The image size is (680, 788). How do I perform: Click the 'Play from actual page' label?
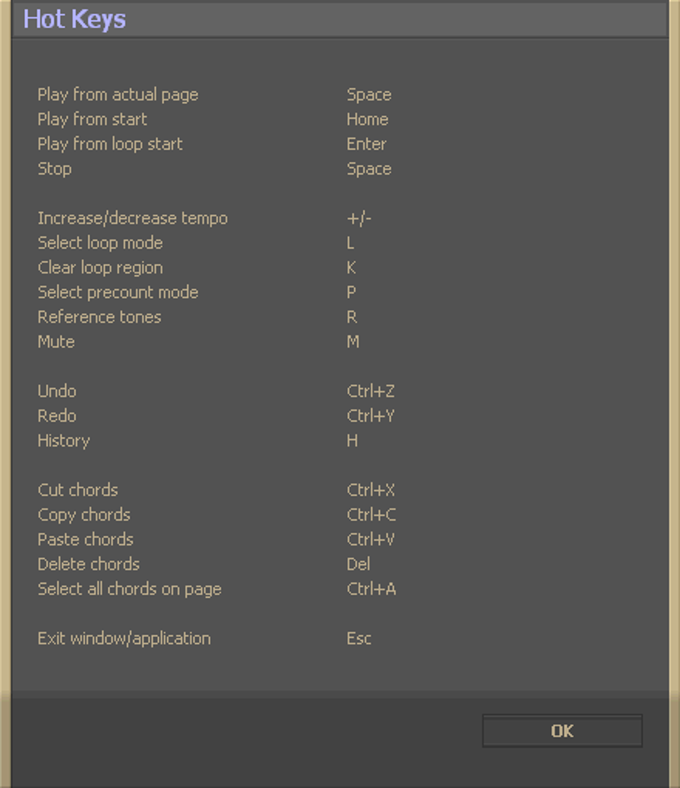[118, 95]
